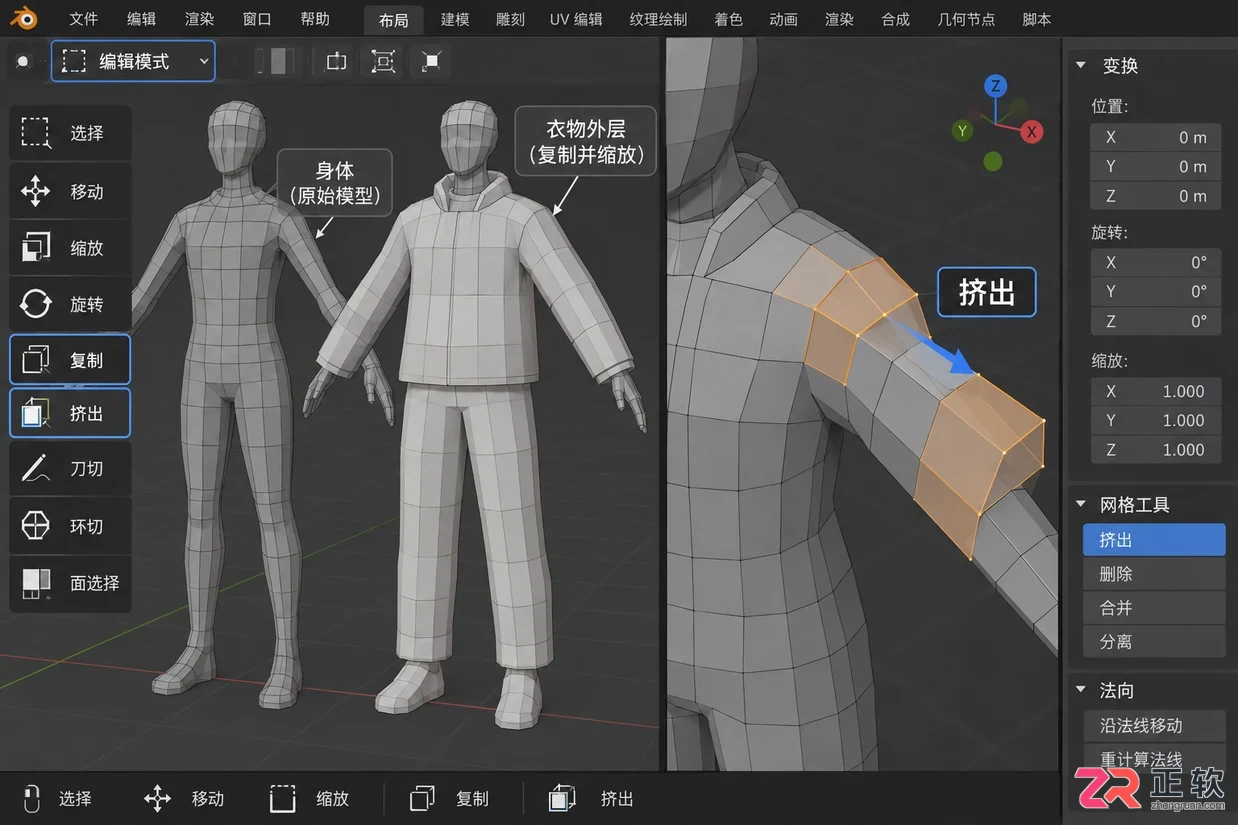Click the 复制 icon in status bar
This screenshot has height=825, width=1238.
(x=423, y=798)
